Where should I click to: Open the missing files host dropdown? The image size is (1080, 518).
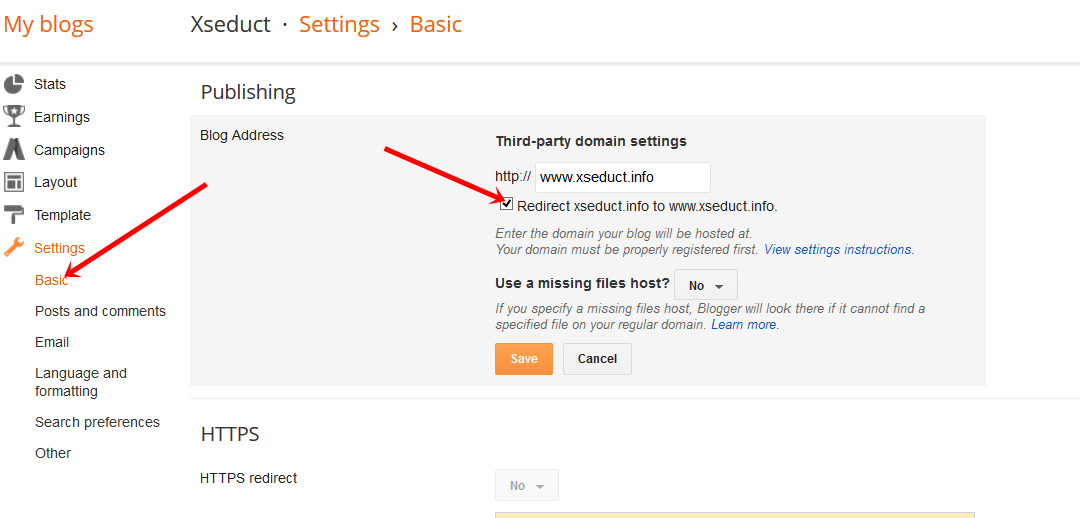coord(706,285)
